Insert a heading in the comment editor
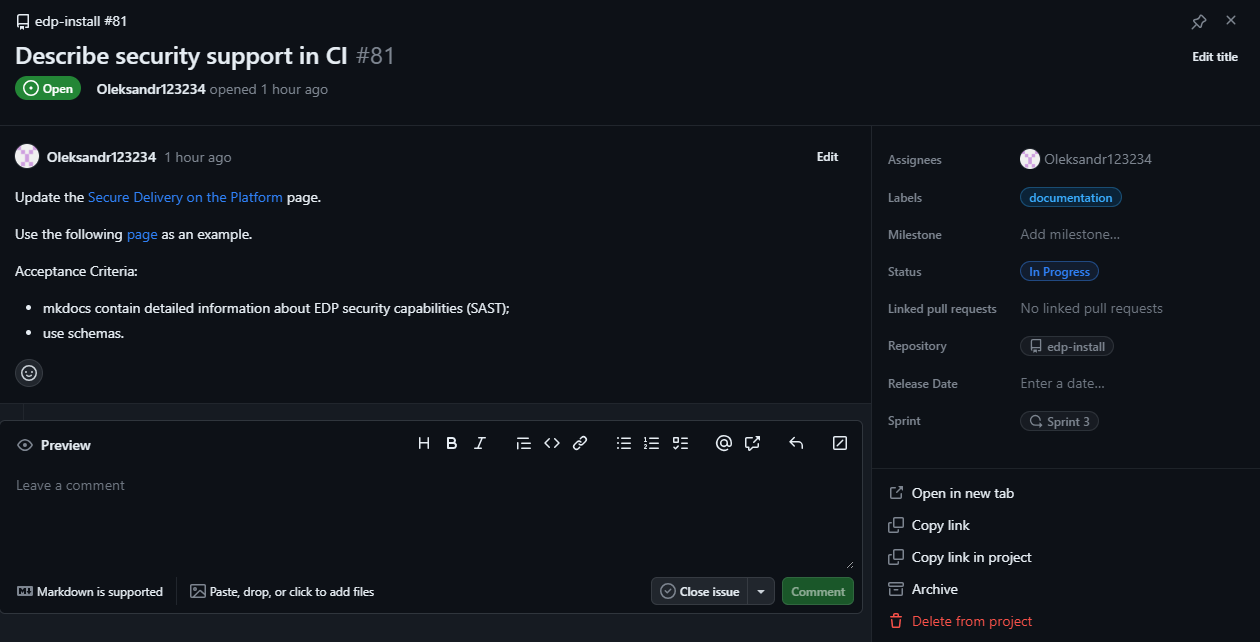Screen dimensions: 1260x642 [x=423, y=443]
